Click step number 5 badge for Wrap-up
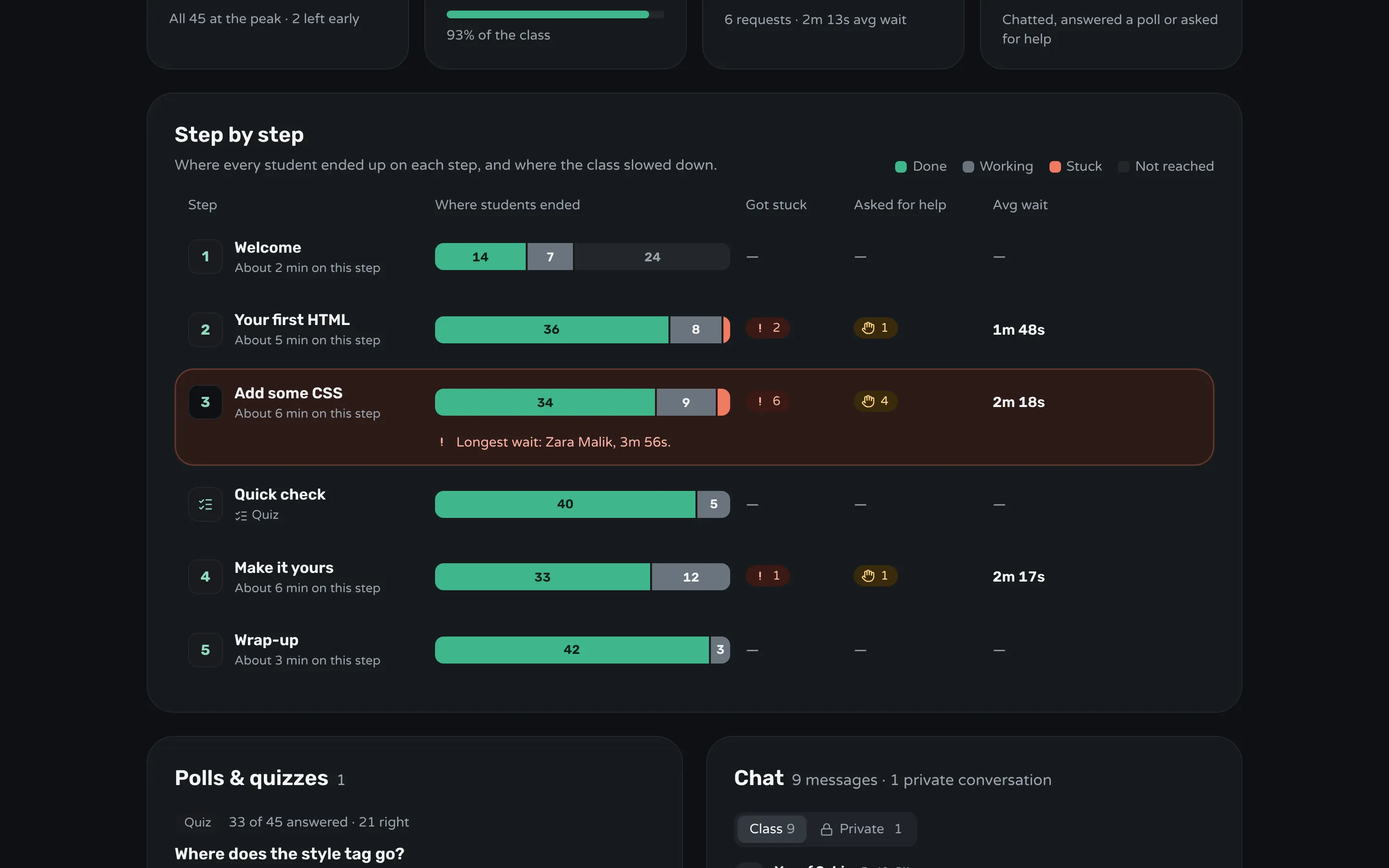 coord(205,650)
